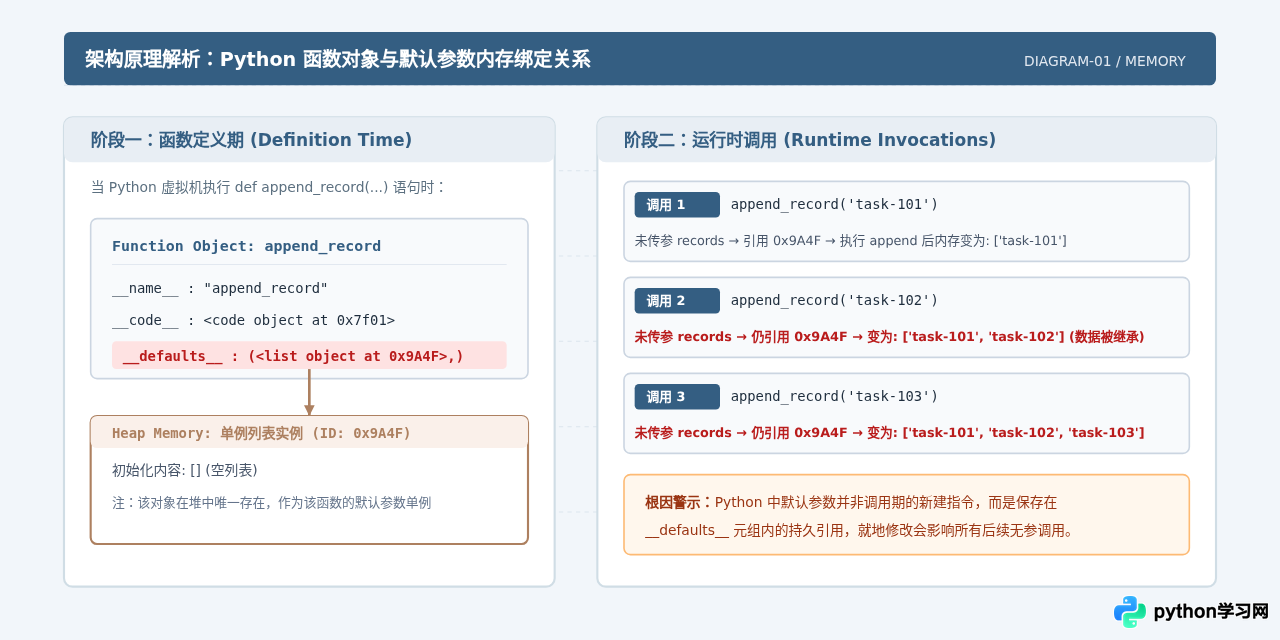Click the Heap Memory header bar
This screenshot has height=640, width=1280.
click(309, 432)
